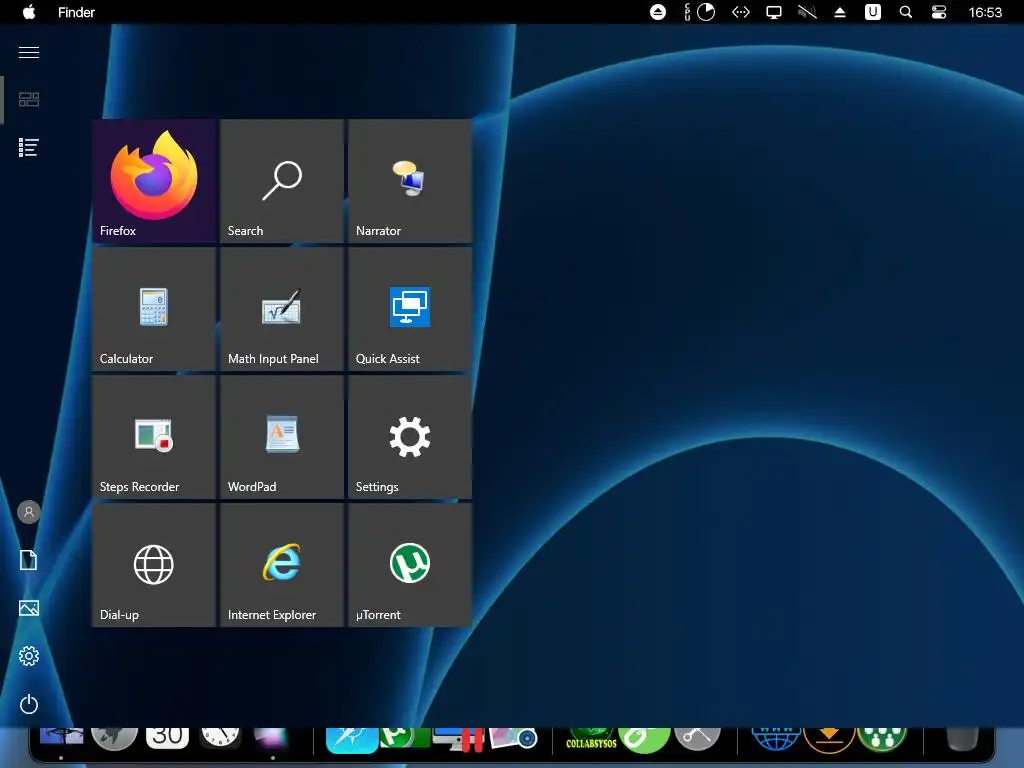Click the plain eject triangle icon
This screenshot has width=1024, height=768.
coord(840,12)
